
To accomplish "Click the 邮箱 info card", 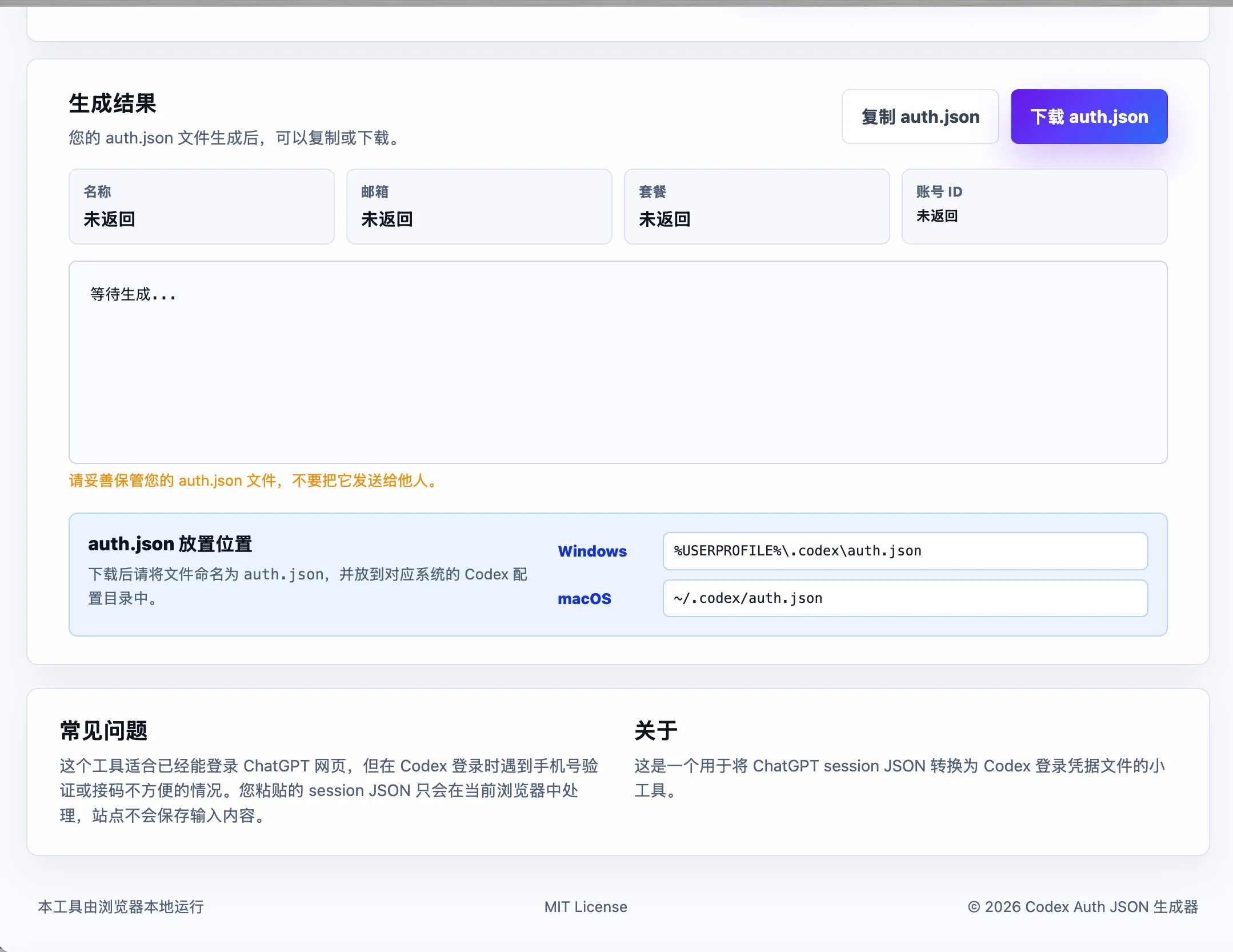I will 479,206.
